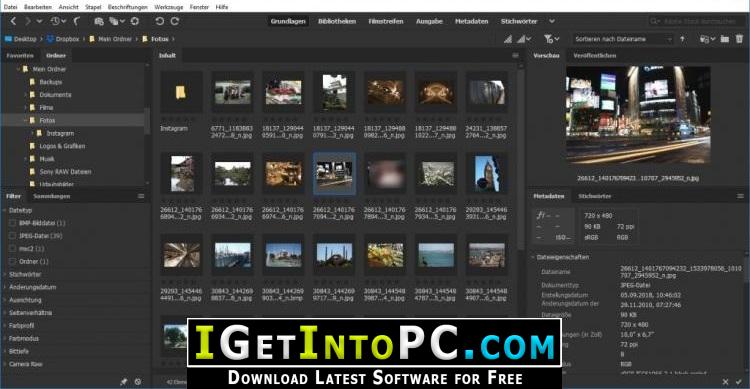
Task: Click the refine loop icon
Action: (x=135, y=21)
